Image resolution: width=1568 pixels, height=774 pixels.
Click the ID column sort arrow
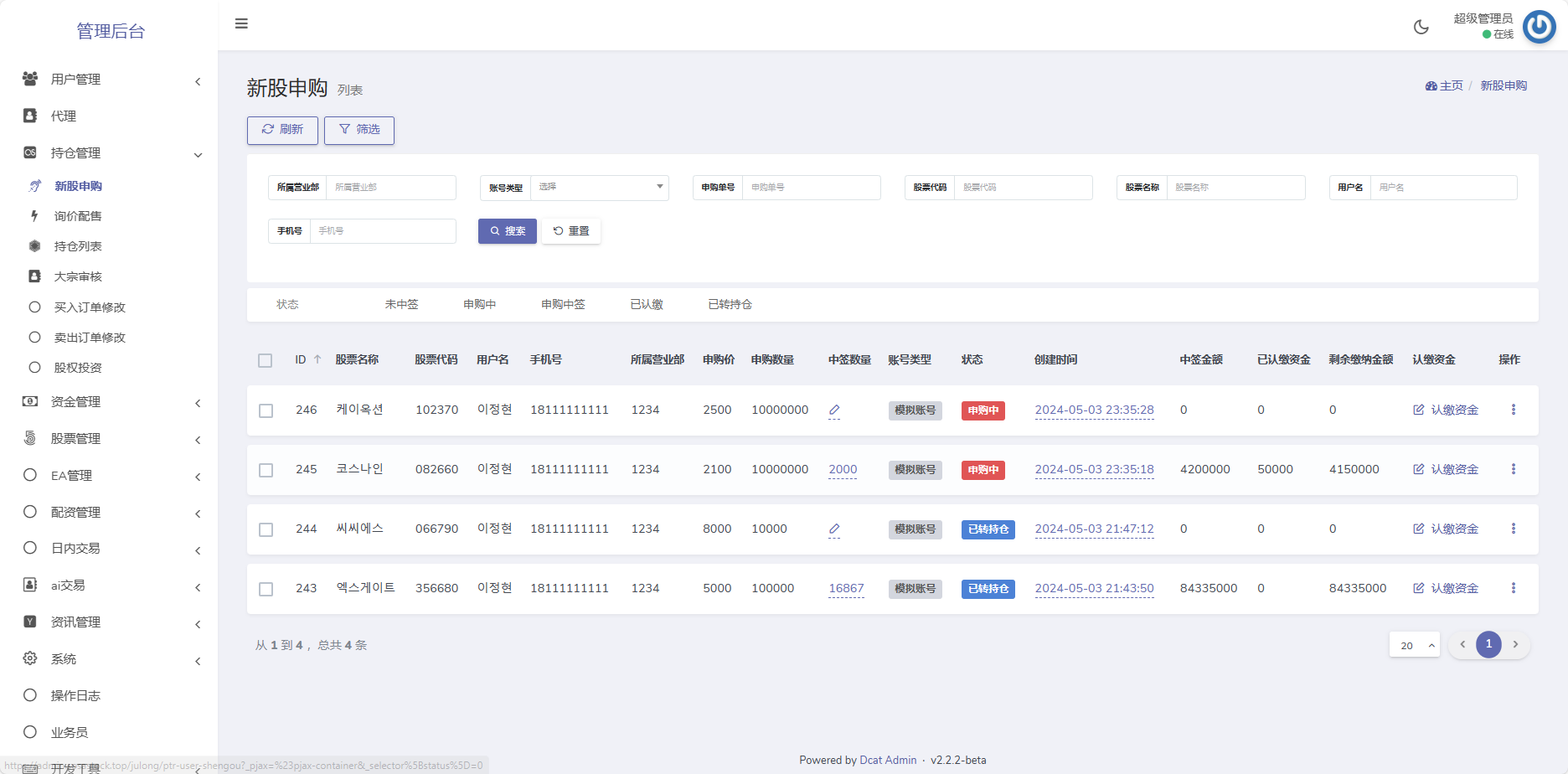pos(317,359)
